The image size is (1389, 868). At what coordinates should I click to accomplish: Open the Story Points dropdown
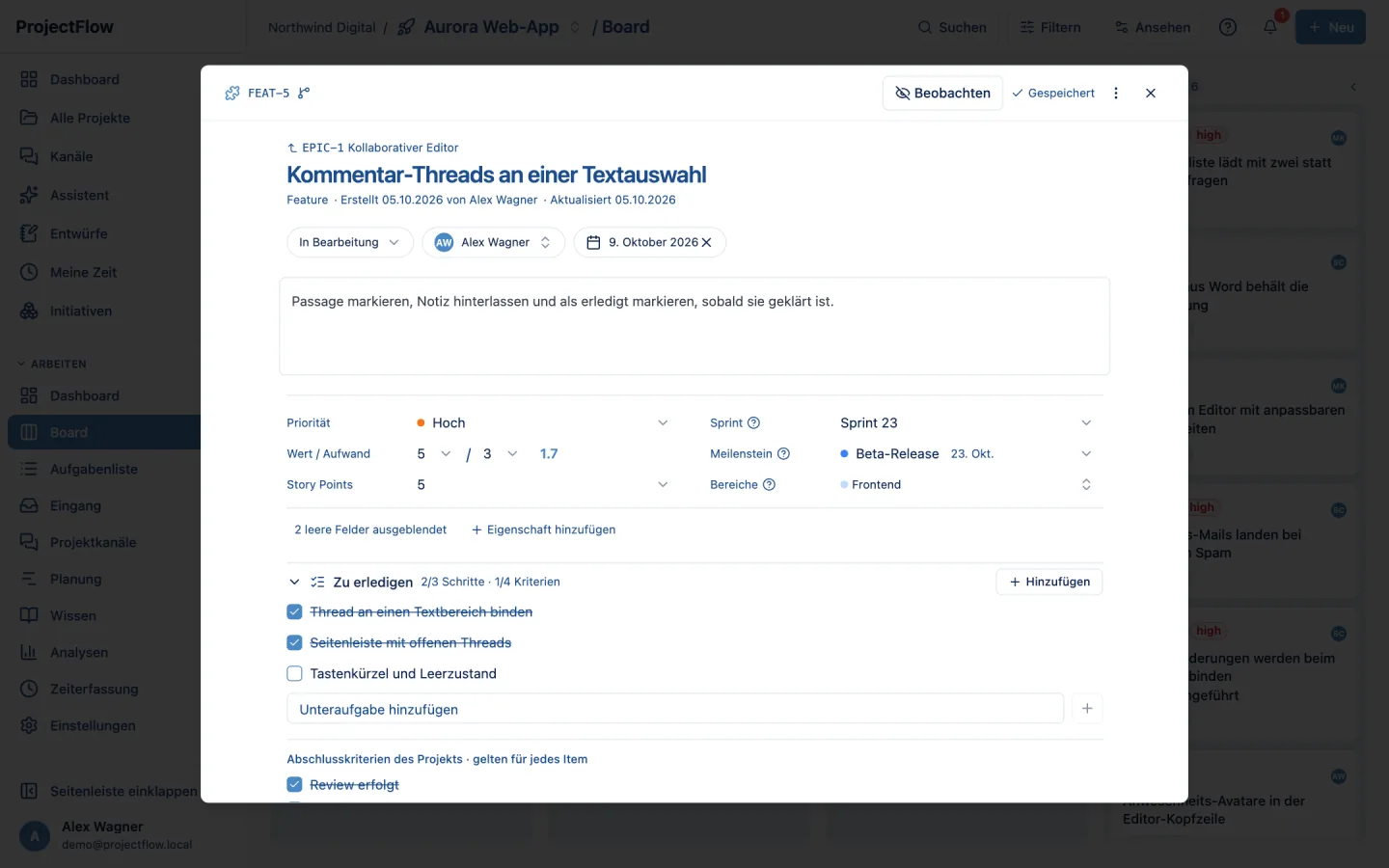pyautogui.click(x=542, y=484)
